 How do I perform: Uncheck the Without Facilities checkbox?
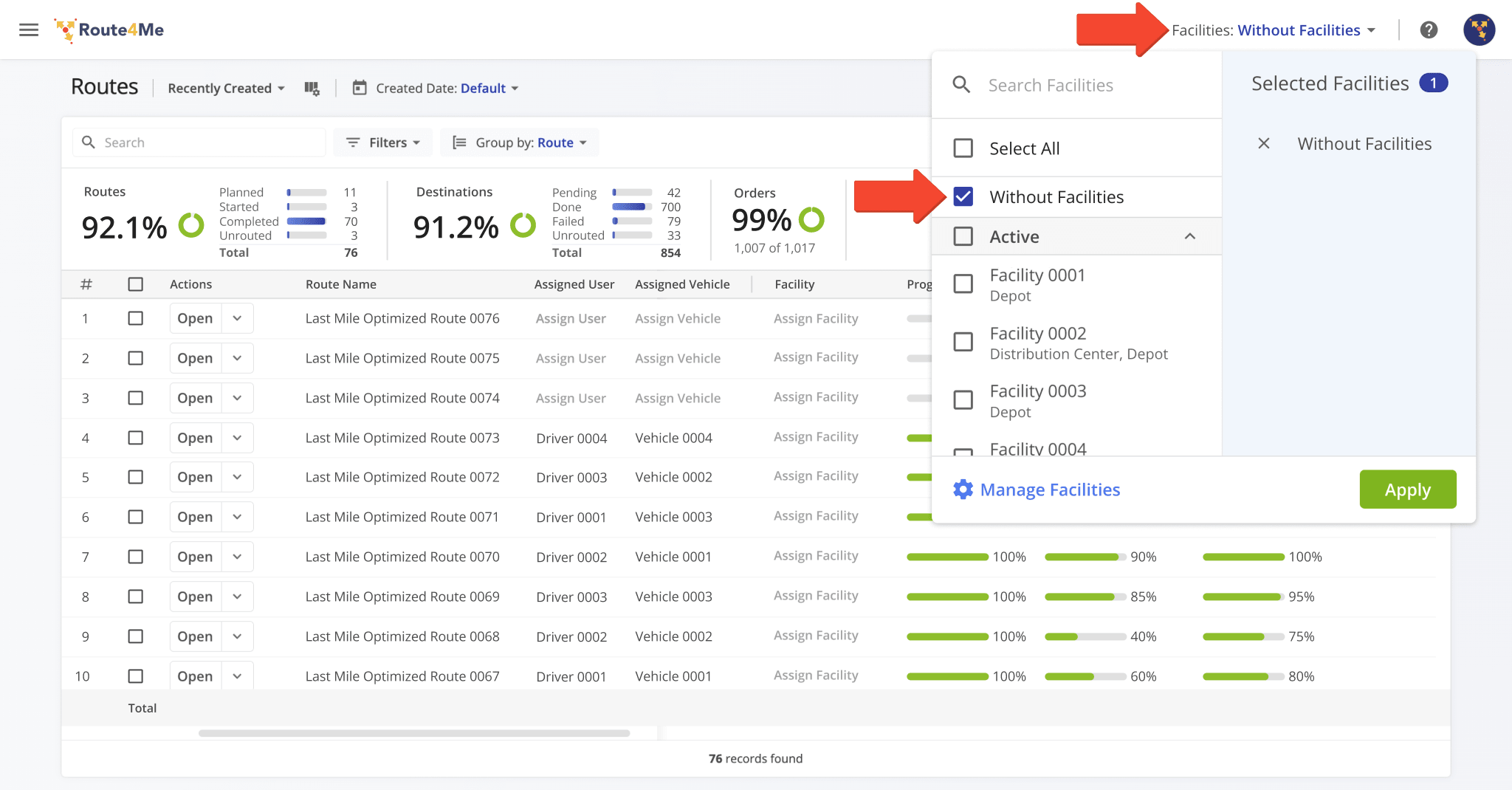pyautogui.click(x=963, y=196)
